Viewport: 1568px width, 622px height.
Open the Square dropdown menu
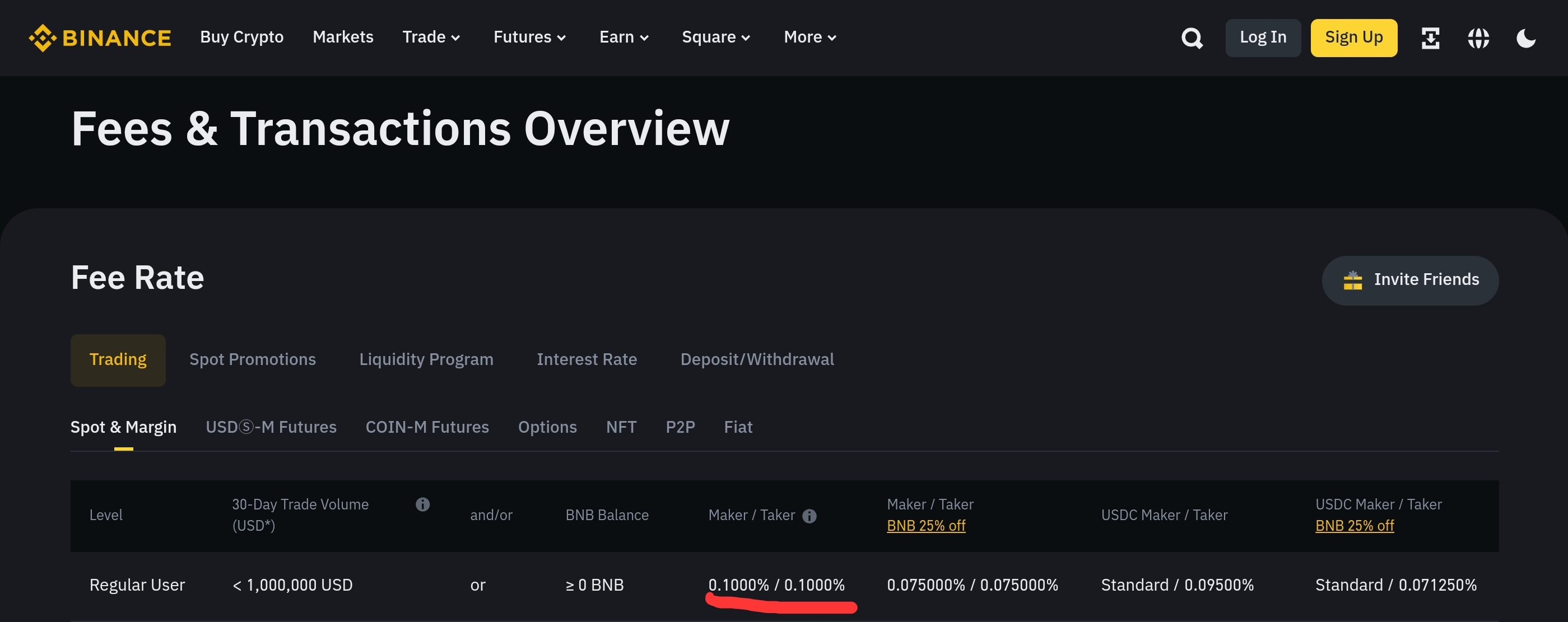coord(716,37)
